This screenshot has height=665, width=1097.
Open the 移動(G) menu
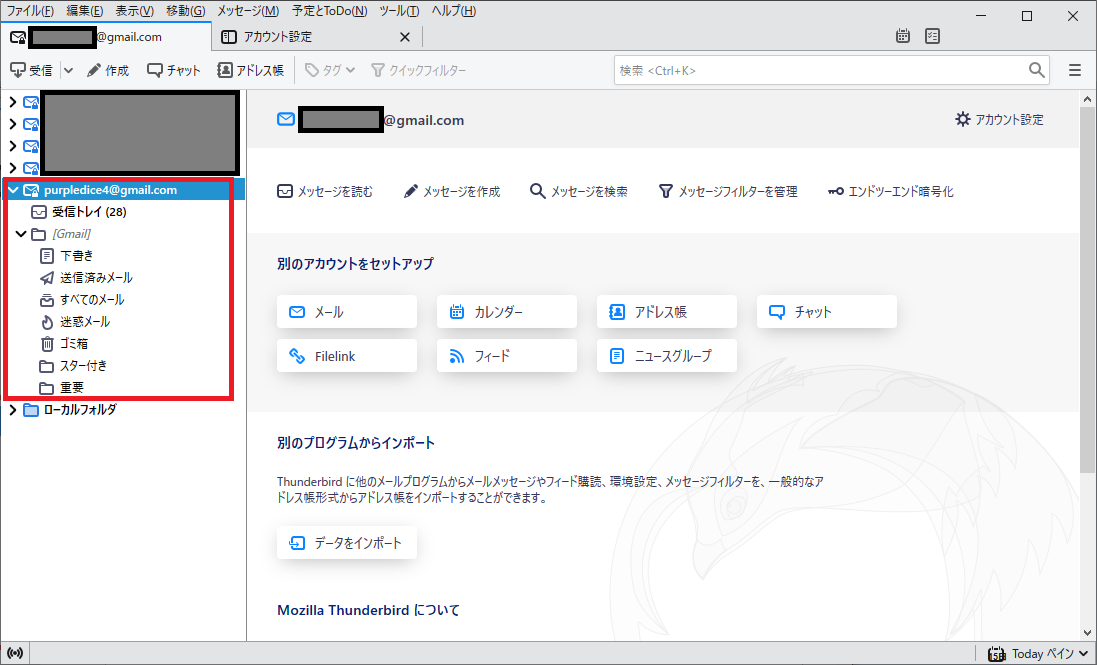coord(186,11)
